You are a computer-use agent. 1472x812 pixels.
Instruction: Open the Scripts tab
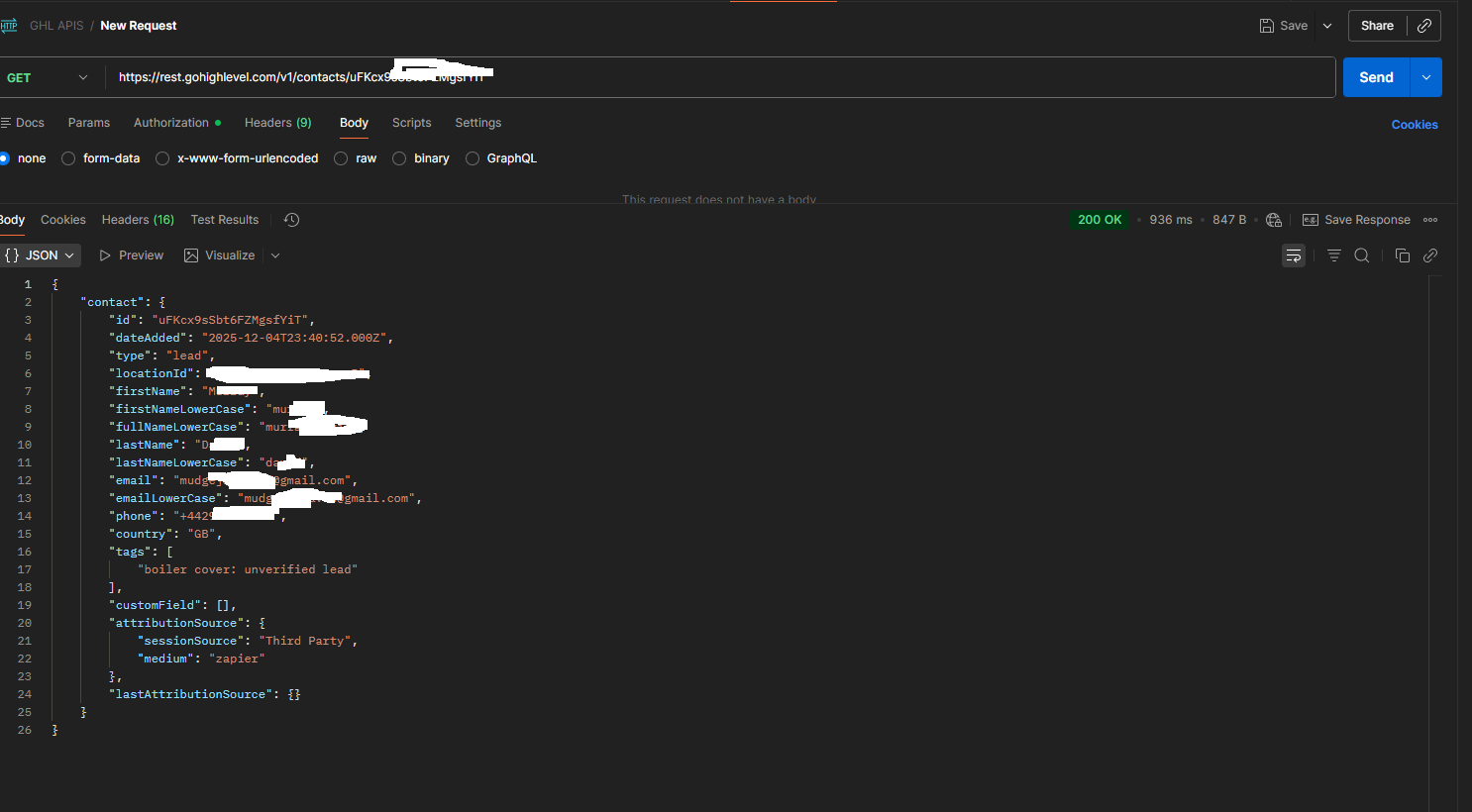pyautogui.click(x=411, y=123)
